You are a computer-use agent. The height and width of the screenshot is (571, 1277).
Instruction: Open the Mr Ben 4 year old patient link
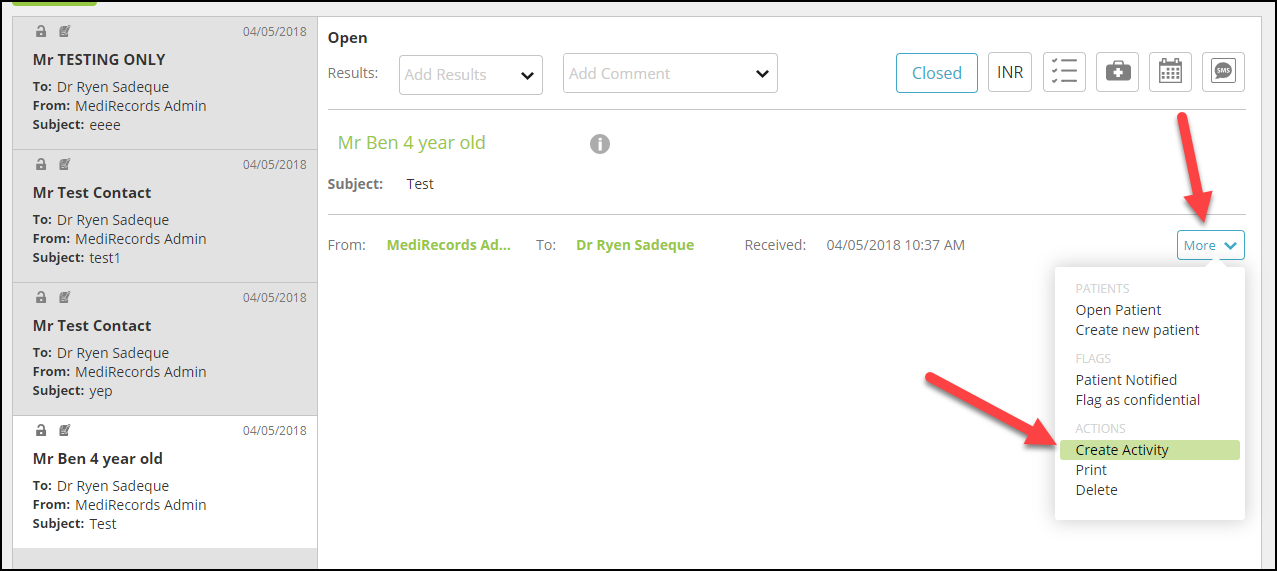[x=412, y=143]
